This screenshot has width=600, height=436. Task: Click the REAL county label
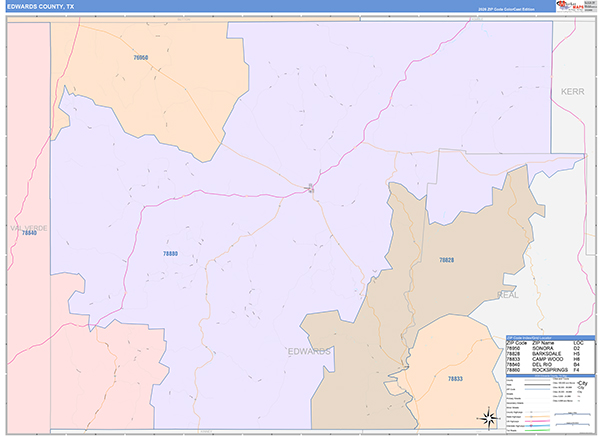[x=508, y=295]
